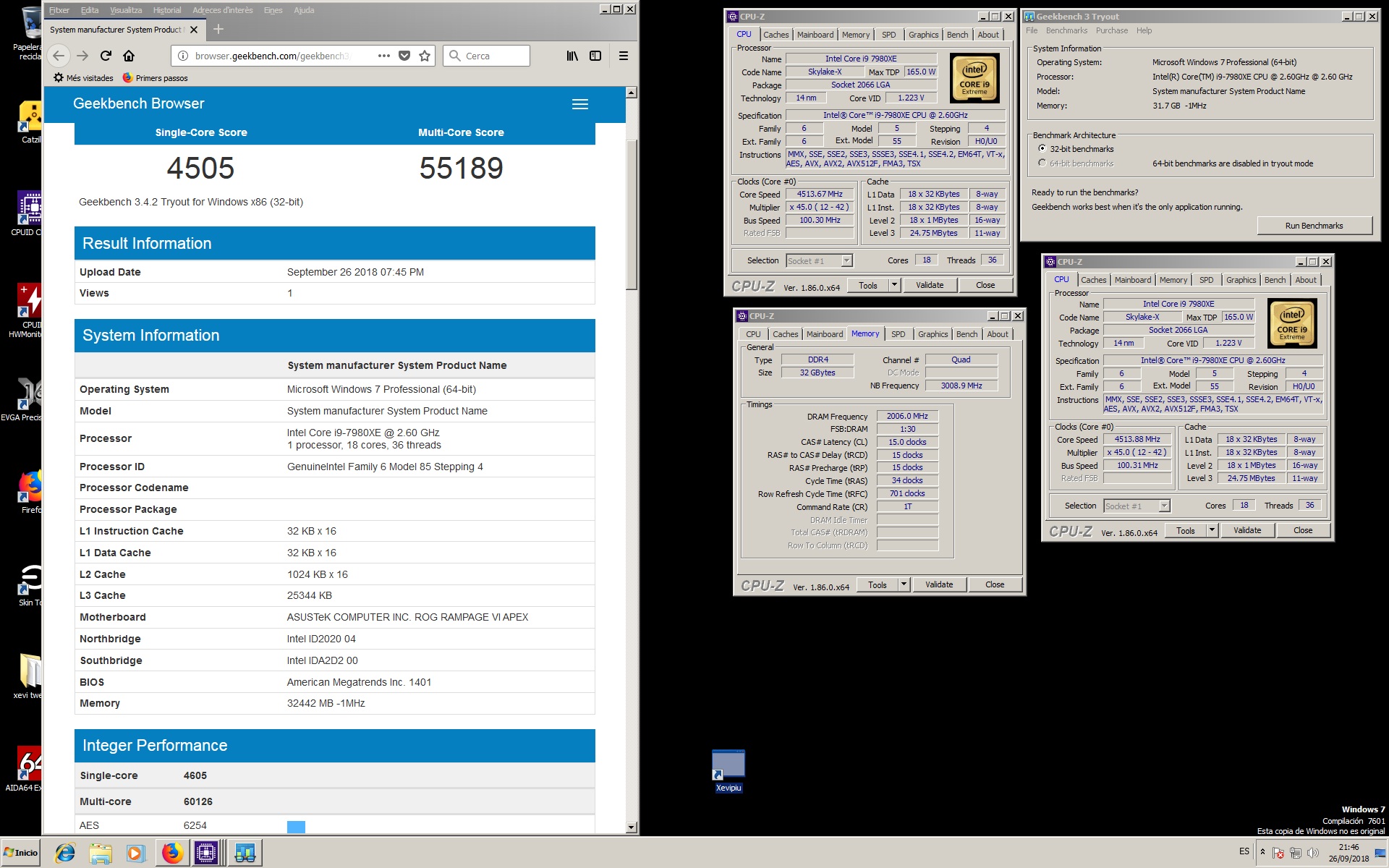
Task: Open Adreces d'interès menu
Action: coord(223,10)
